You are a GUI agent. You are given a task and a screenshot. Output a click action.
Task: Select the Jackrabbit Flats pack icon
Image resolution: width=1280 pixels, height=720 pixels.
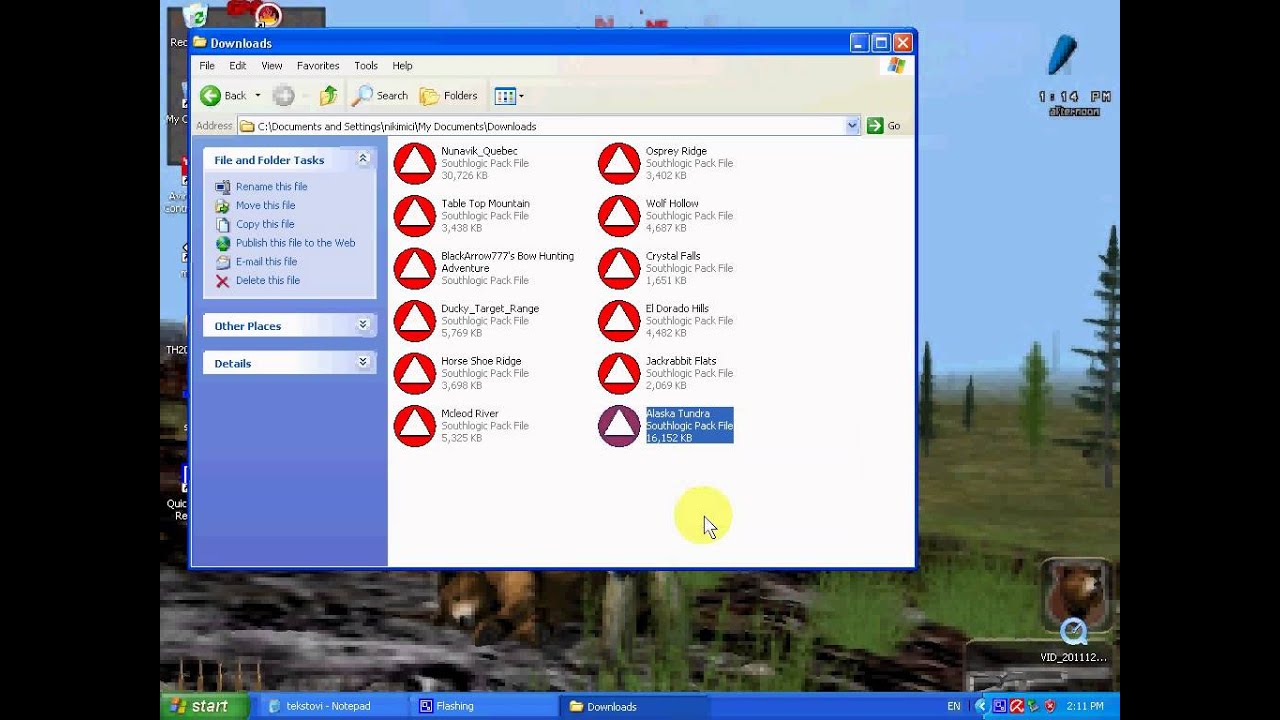pos(619,373)
